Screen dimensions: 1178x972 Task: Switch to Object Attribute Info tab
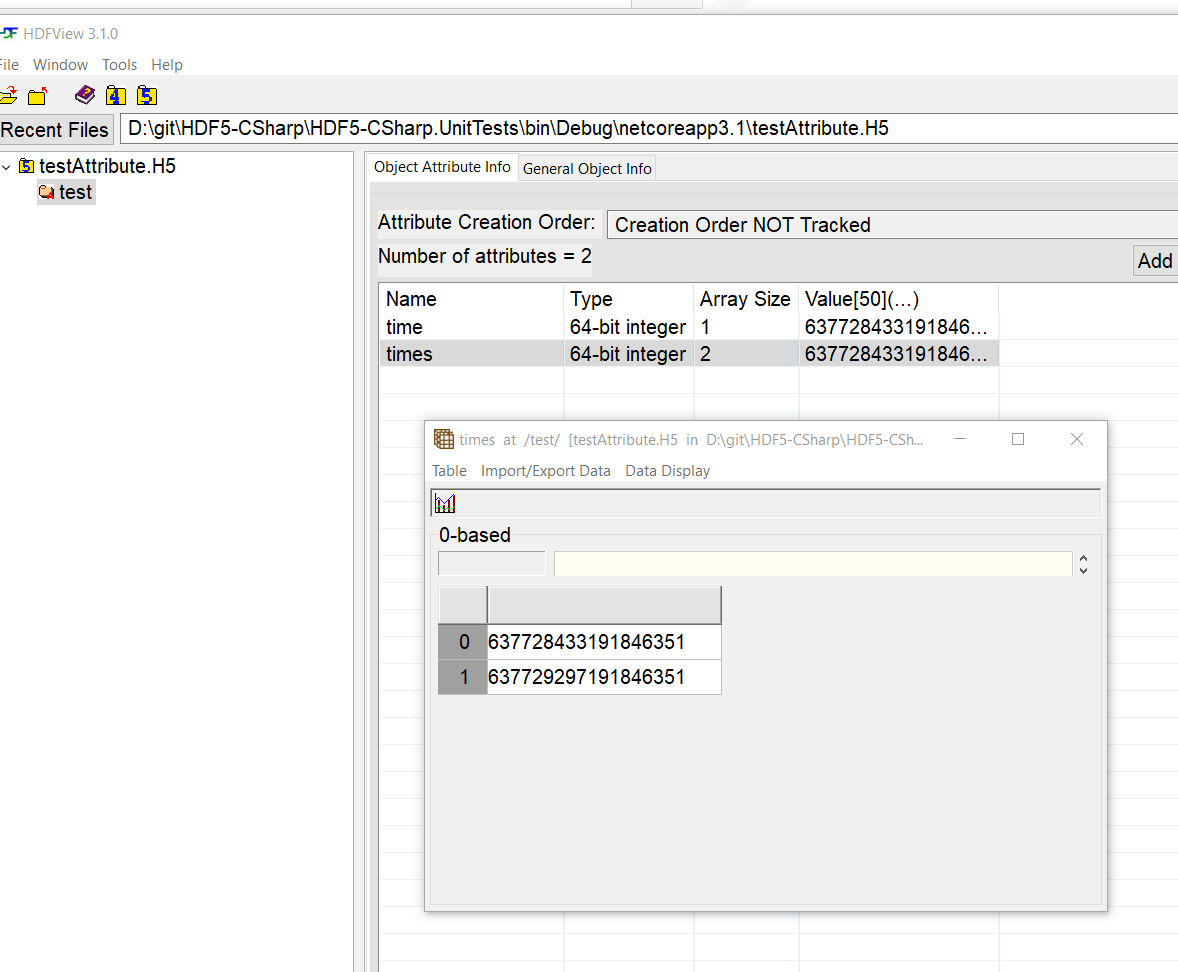(442, 167)
